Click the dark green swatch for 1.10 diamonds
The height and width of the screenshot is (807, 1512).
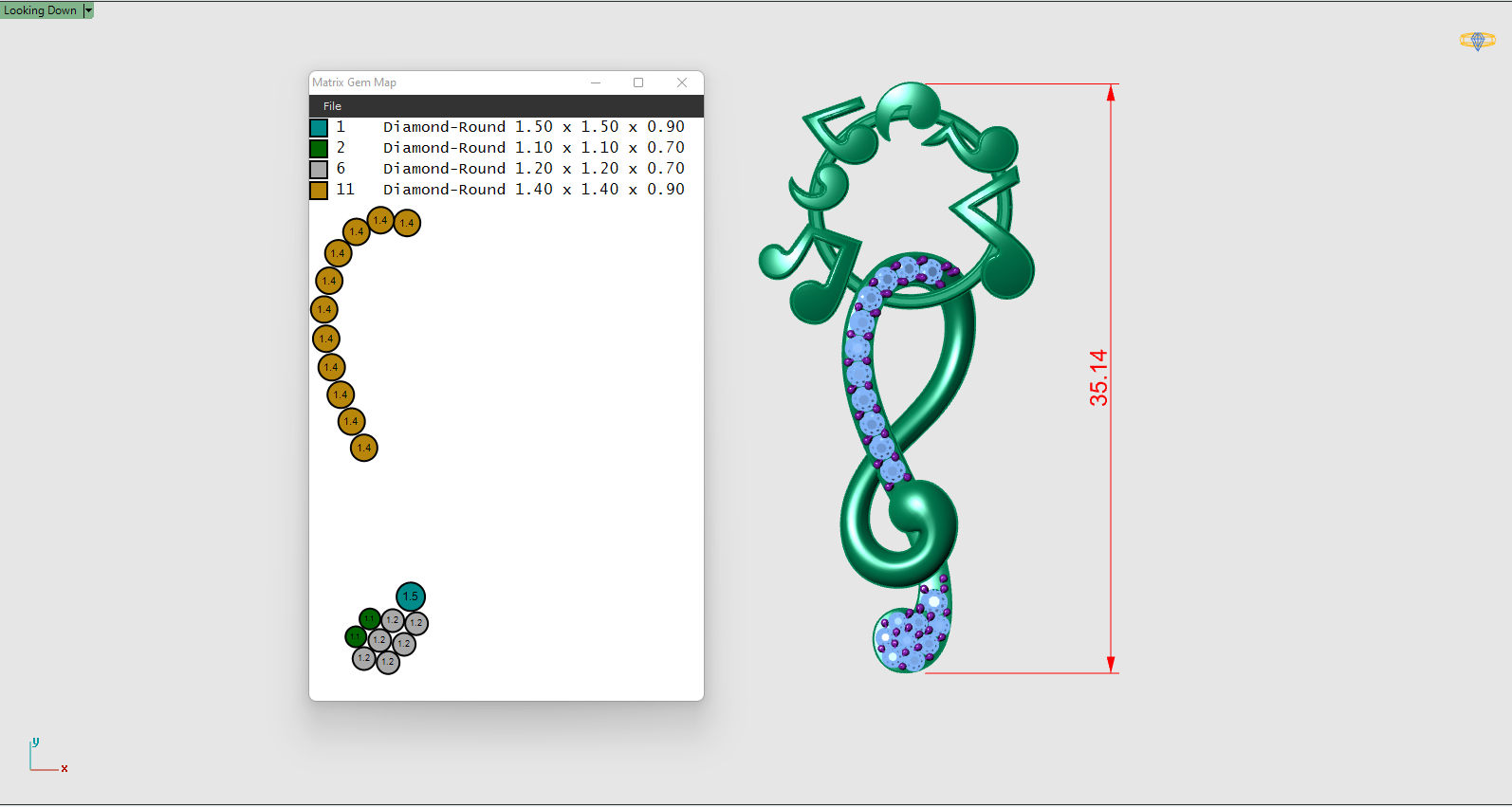click(x=319, y=149)
